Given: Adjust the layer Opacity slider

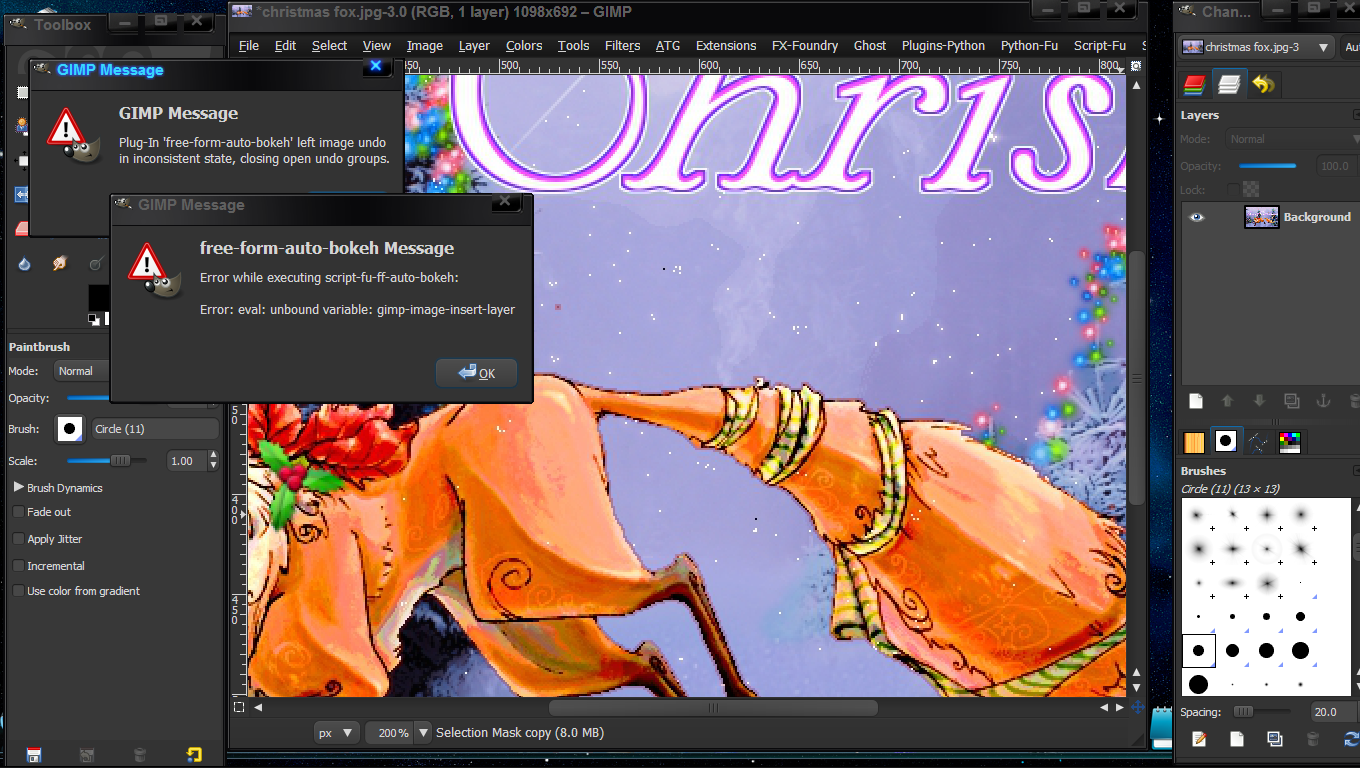Looking at the screenshot, I should pos(1268,166).
